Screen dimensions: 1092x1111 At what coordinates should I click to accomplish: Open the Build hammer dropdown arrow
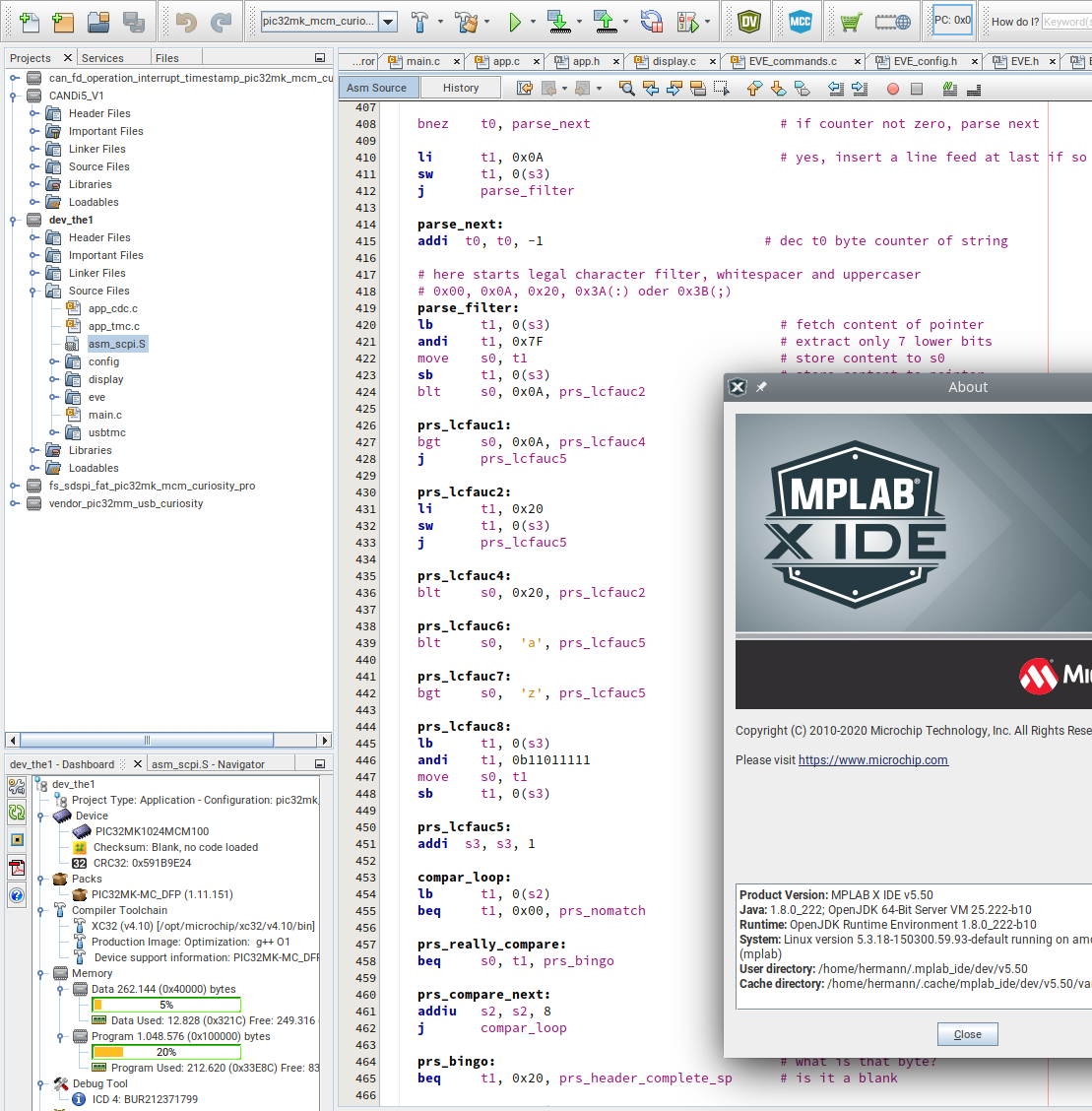click(440, 22)
